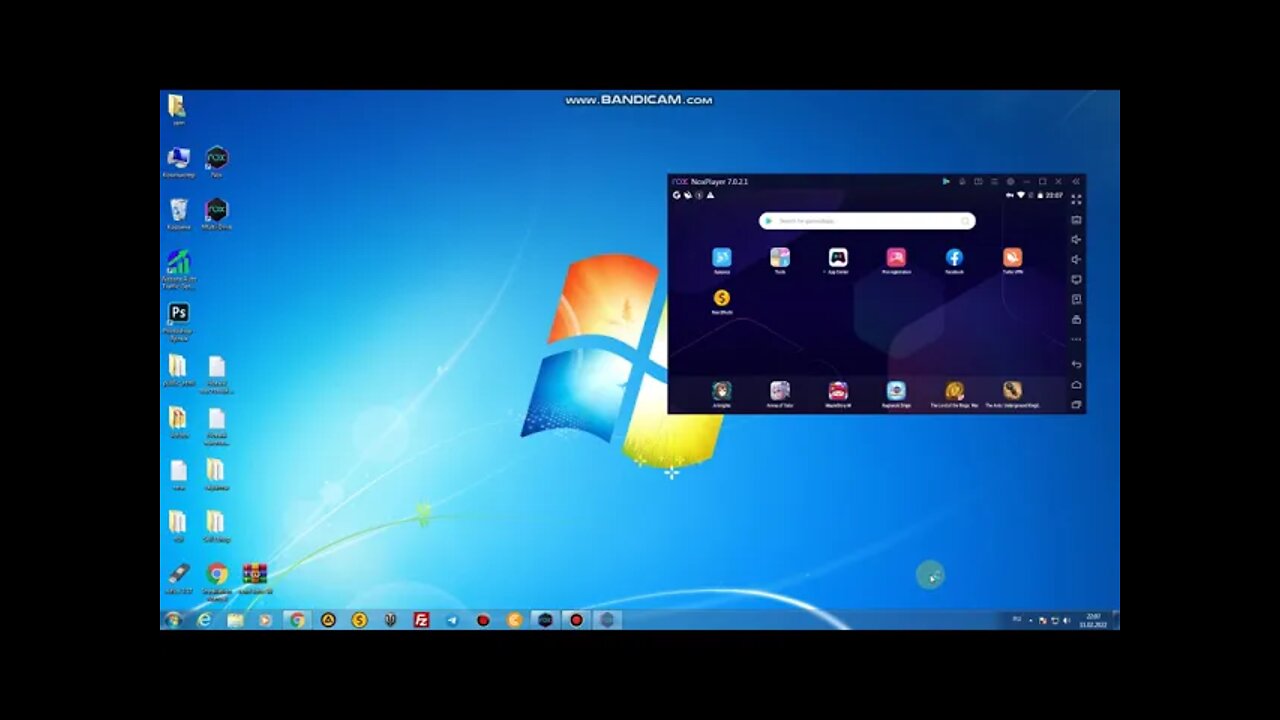The height and width of the screenshot is (720, 1280).
Task: Launch MapleStory M from NoxPlayer dock
Action: click(x=838, y=391)
